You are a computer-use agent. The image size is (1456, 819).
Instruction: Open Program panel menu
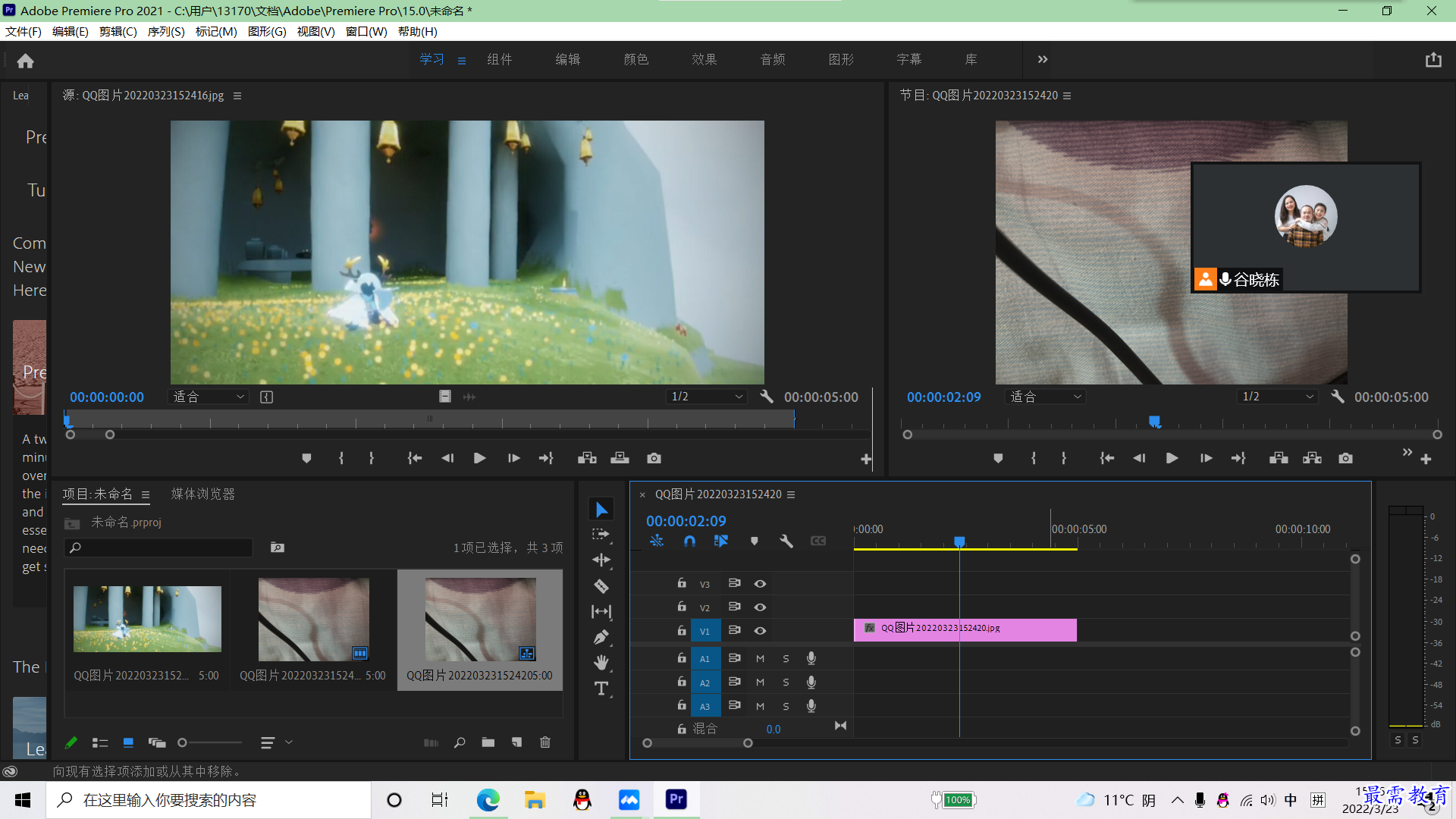[x=1067, y=96]
